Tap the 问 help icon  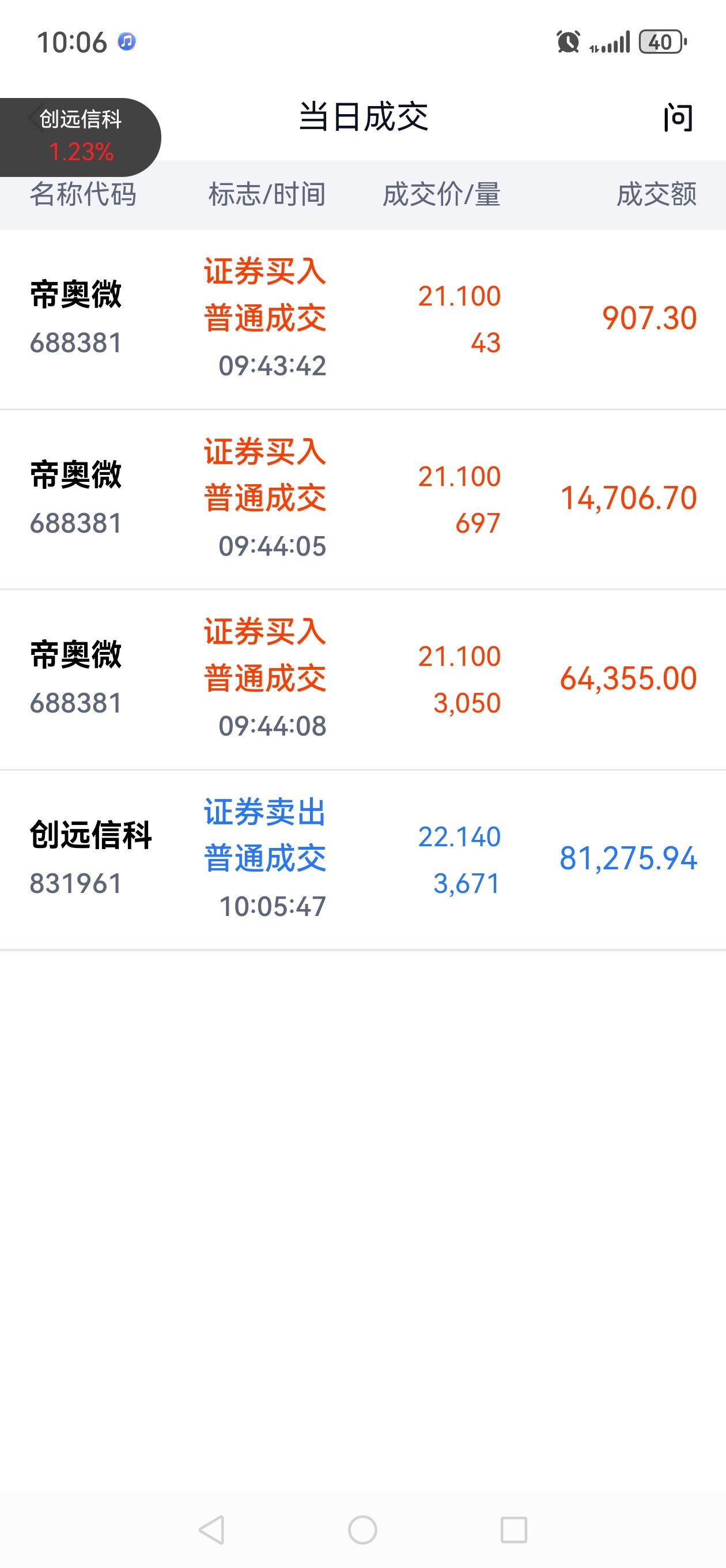tap(678, 118)
